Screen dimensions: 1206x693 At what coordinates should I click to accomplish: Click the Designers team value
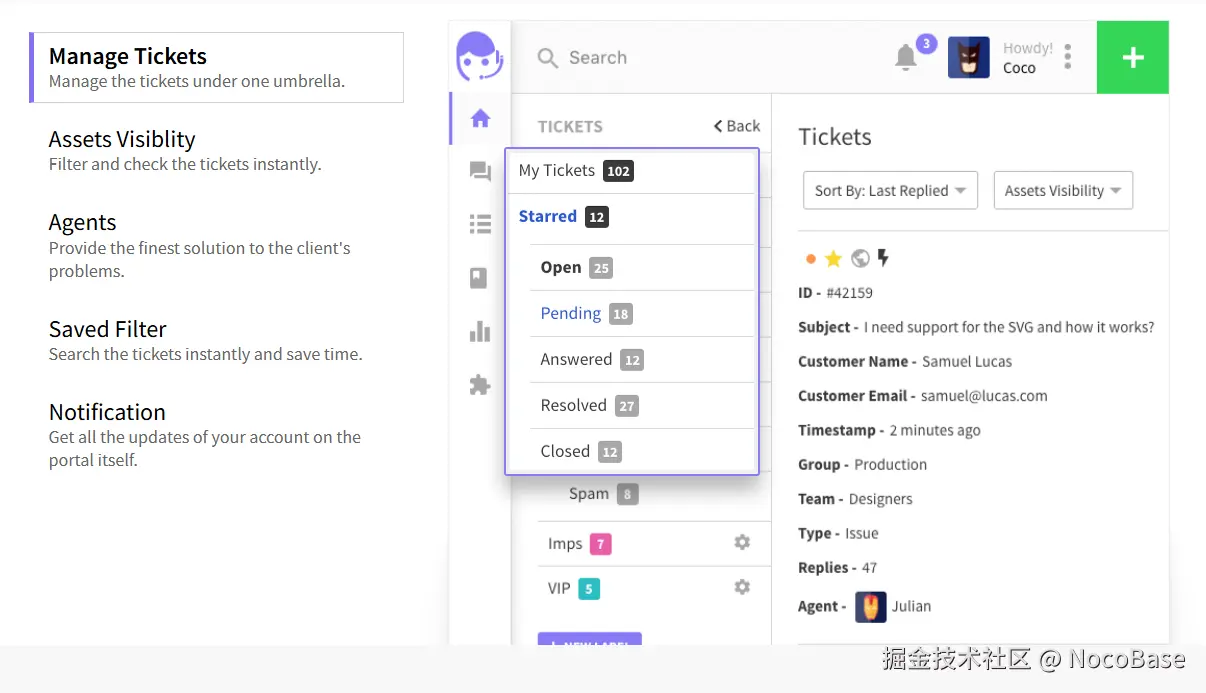click(x=881, y=499)
